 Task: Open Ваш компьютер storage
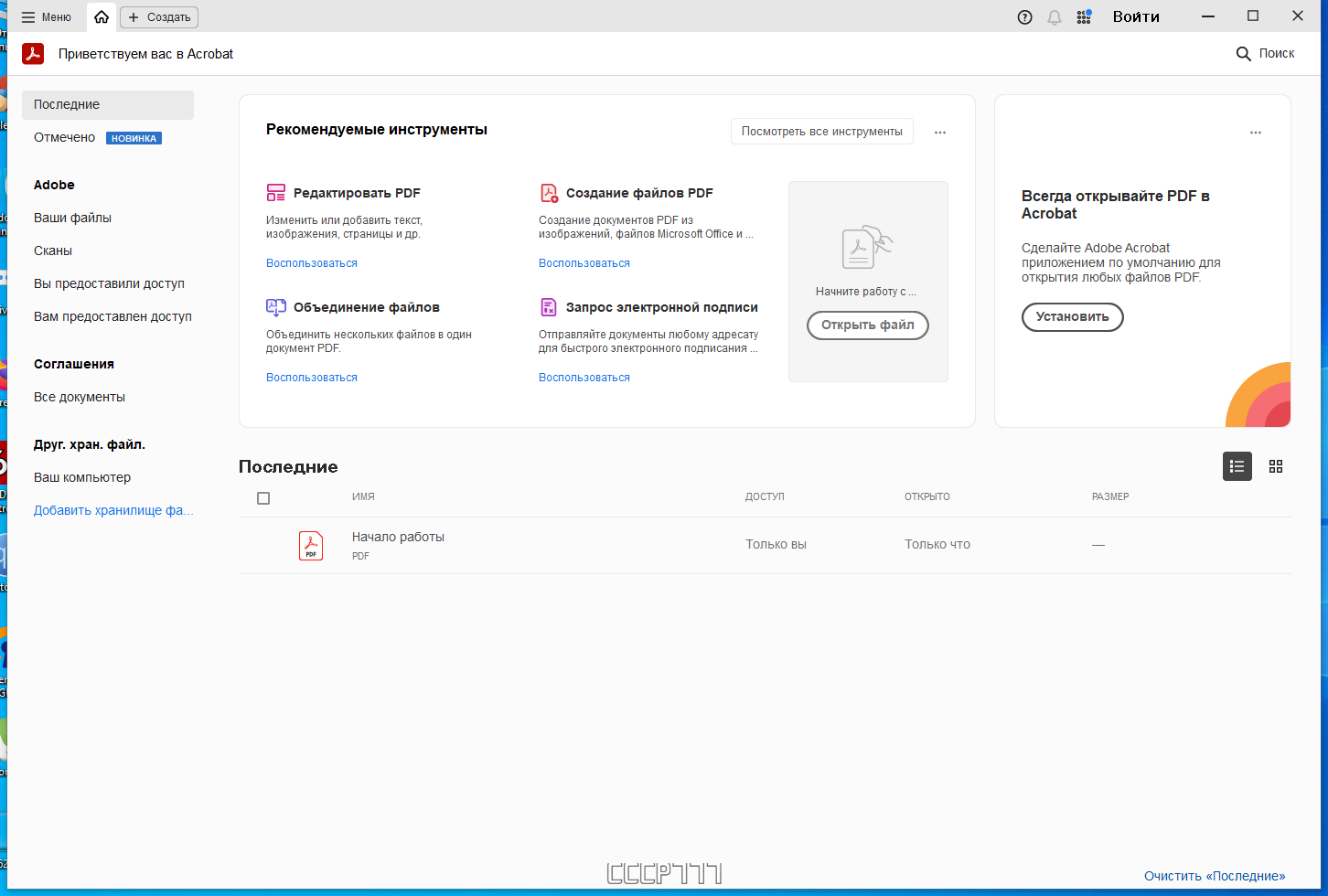click(82, 477)
